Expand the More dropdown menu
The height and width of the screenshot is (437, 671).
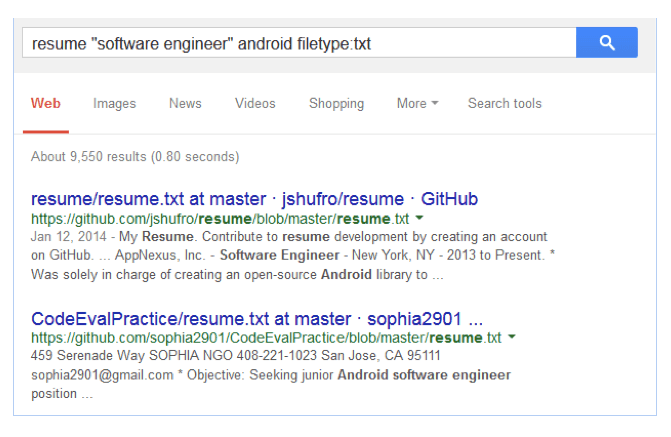click(x=417, y=104)
